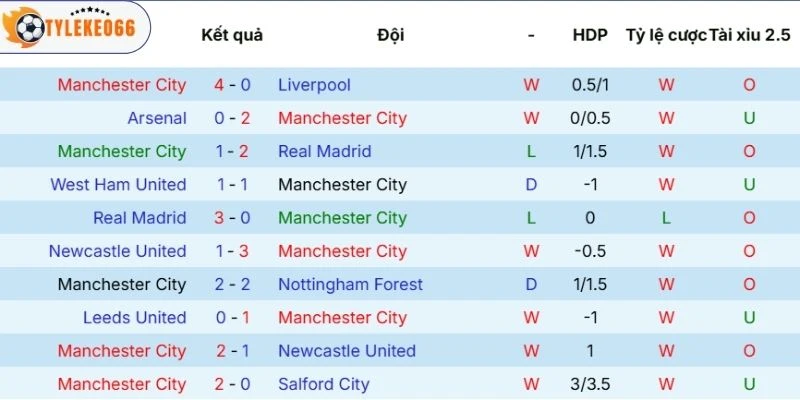Click the Đội column header
Viewport: 800px width, 400px height.
pos(391,35)
